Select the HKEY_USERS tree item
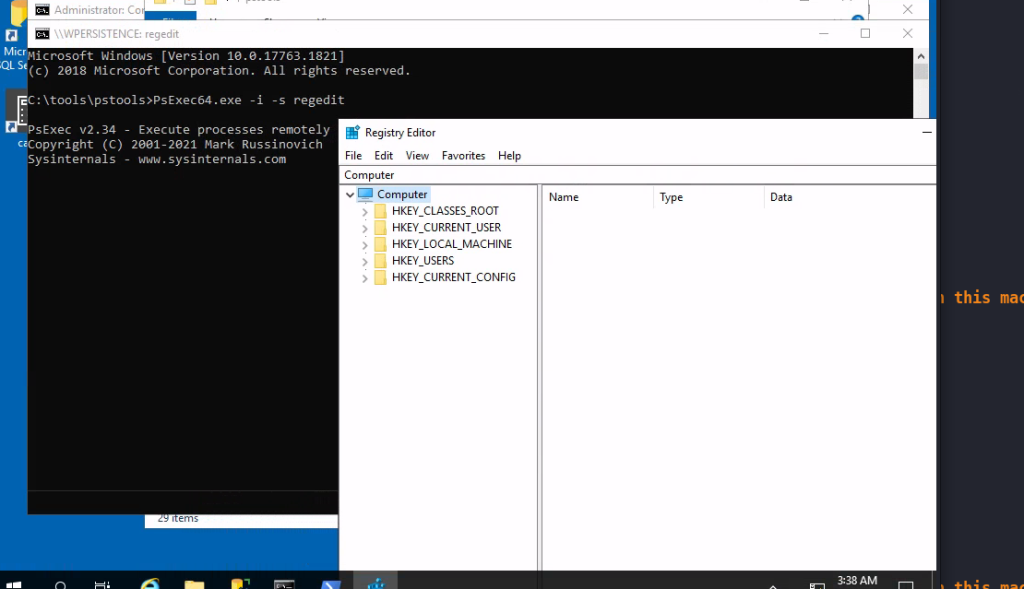The height and width of the screenshot is (589, 1024). click(x=423, y=261)
